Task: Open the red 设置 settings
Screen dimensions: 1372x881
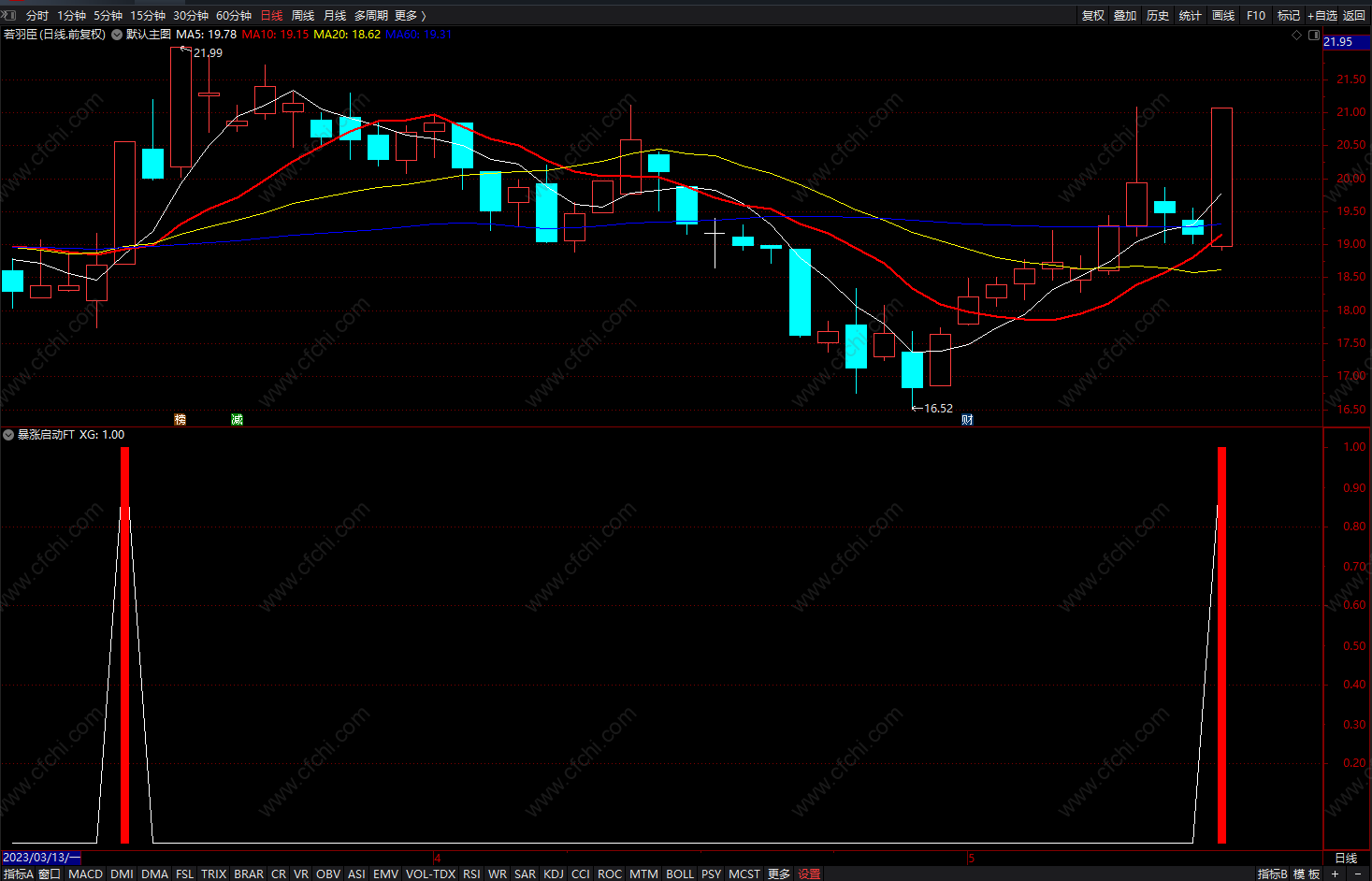Action: point(809,874)
